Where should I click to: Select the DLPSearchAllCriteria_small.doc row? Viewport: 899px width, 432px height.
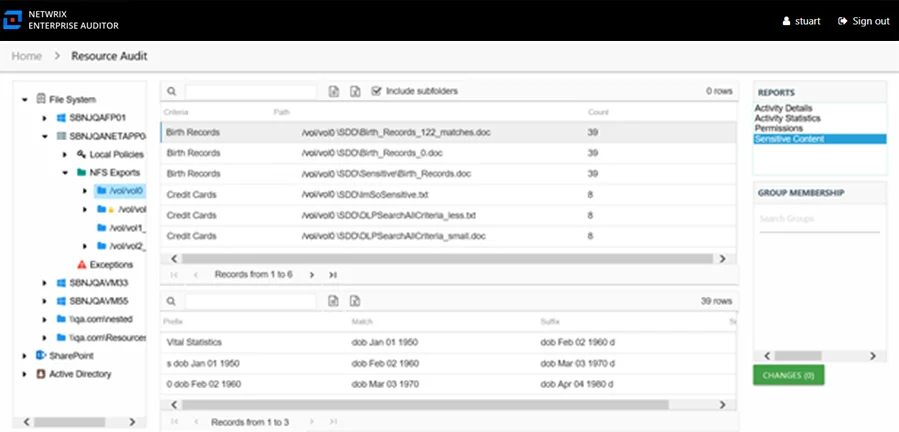click(448, 236)
